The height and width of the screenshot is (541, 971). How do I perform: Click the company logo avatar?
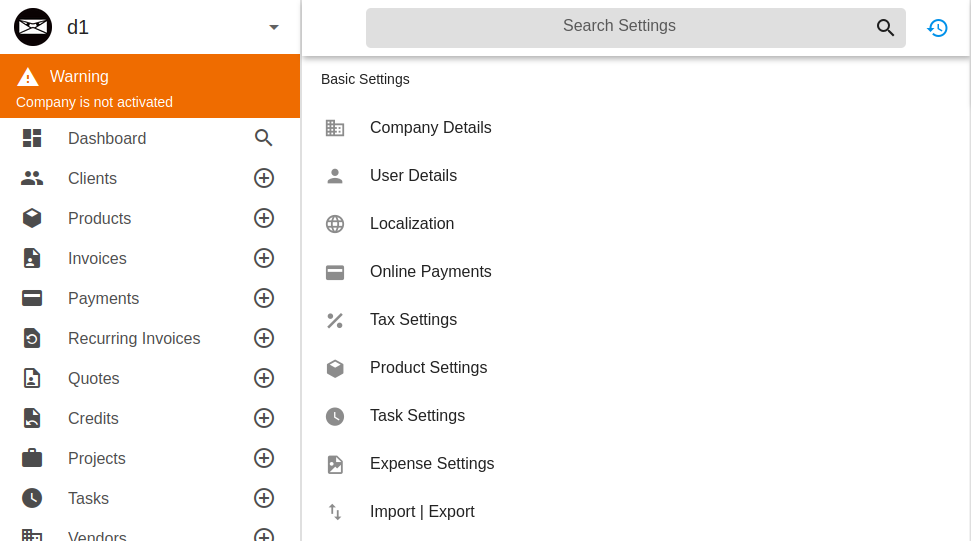point(33,27)
